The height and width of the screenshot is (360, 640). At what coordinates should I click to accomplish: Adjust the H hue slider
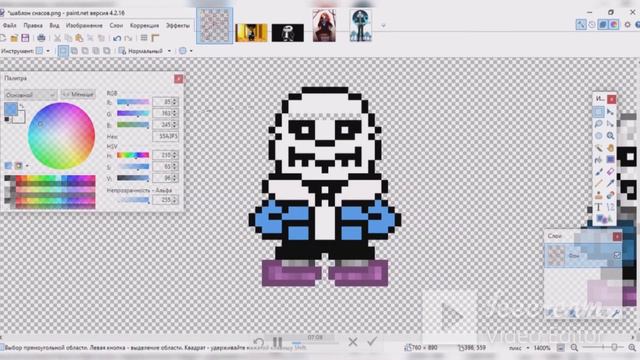pos(133,155)
